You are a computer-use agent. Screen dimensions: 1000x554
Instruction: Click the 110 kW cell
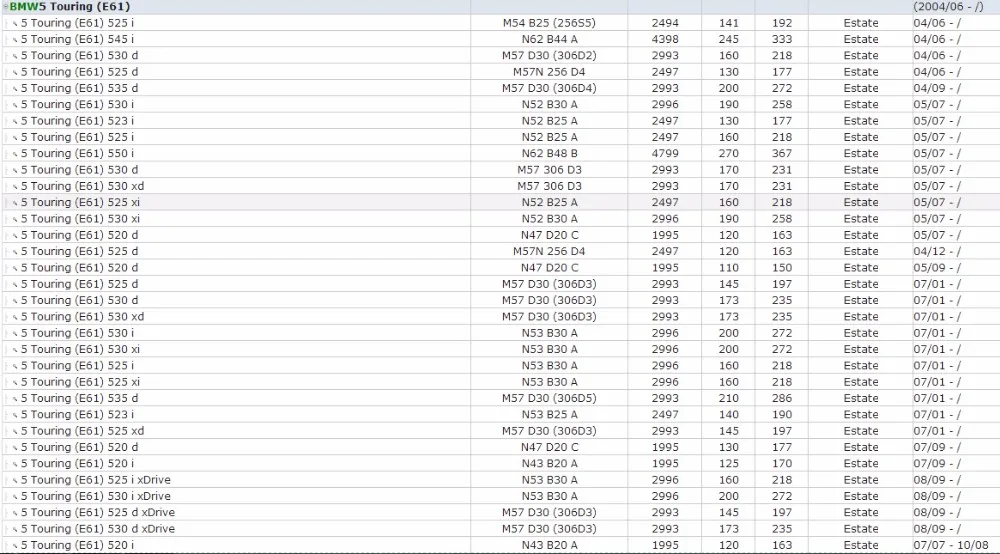[x=728, y=267]
